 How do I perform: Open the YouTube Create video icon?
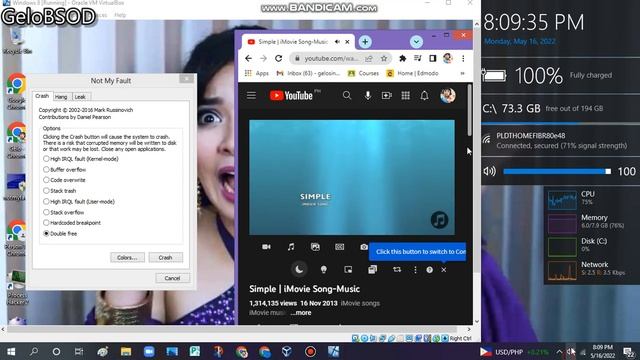(x=386, y=96)
